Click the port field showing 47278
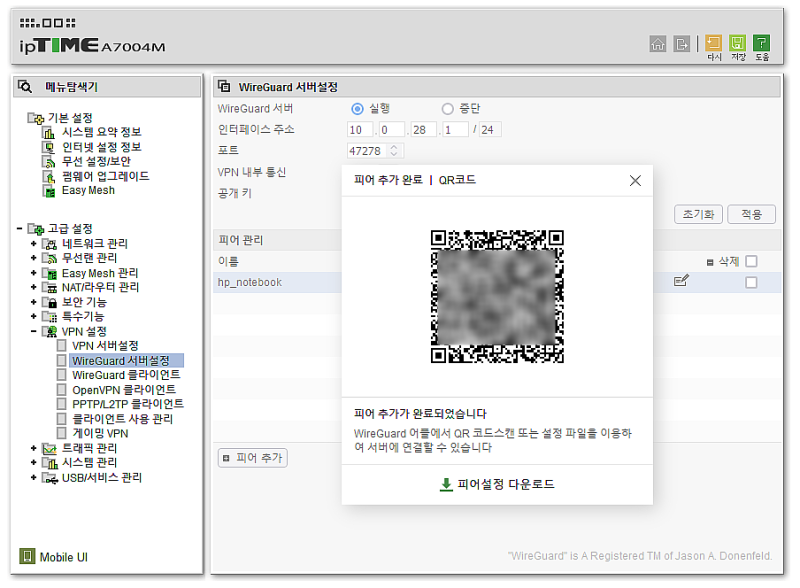The height and width of the screenshot is (588, 800). (x=375, y=151)
